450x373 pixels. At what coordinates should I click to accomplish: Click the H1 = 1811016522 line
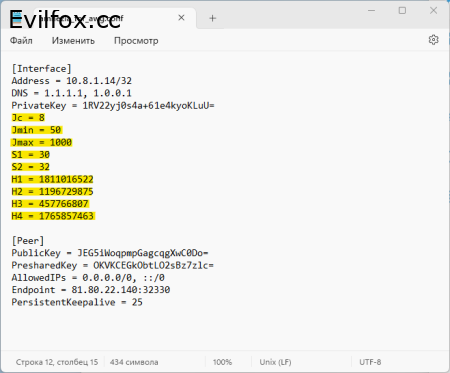tap(52, 179)
